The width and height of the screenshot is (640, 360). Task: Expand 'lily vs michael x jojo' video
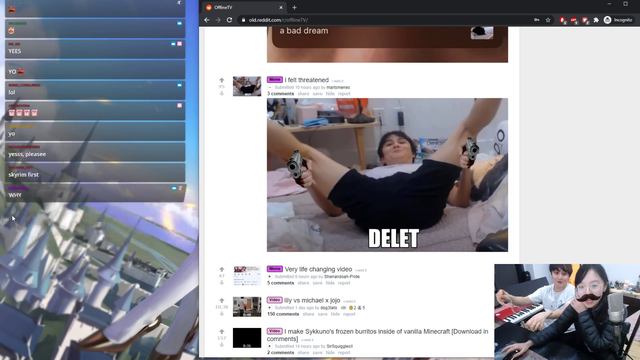pyautogui.click(x=269, y=308)
